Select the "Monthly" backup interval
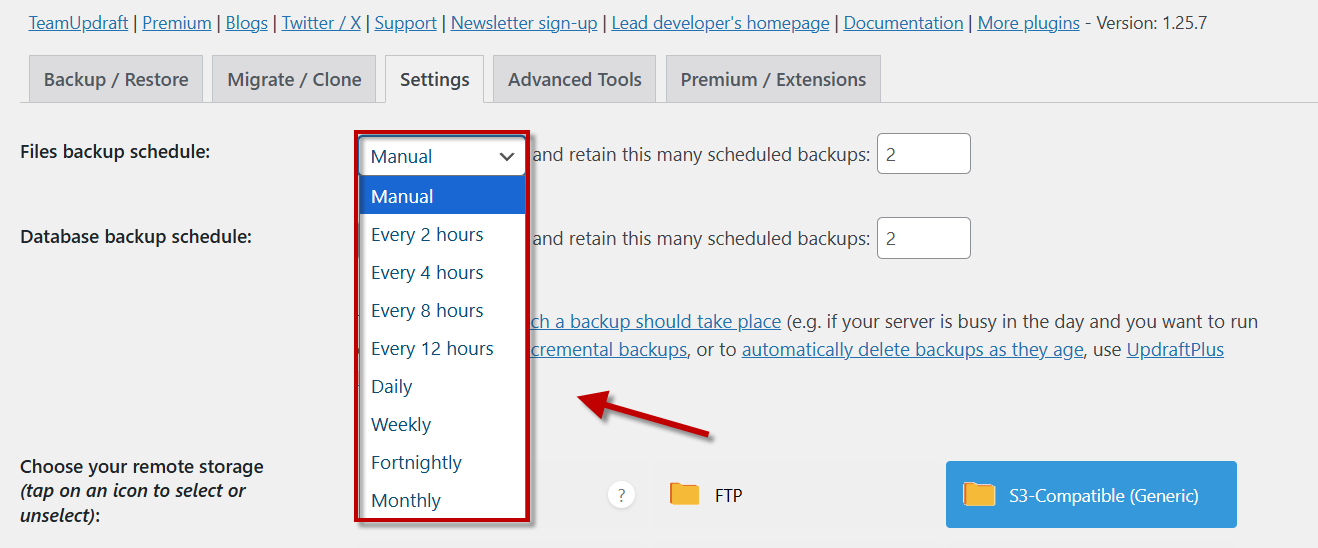 click(406, 501)
